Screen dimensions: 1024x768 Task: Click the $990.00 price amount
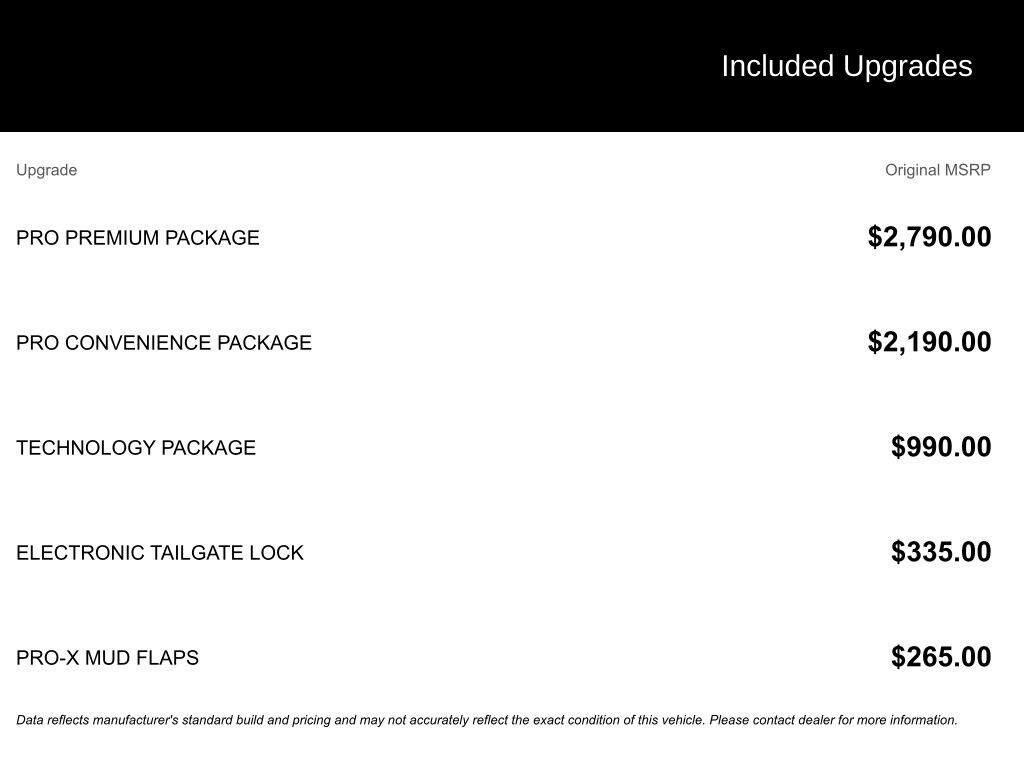[941, 447]
